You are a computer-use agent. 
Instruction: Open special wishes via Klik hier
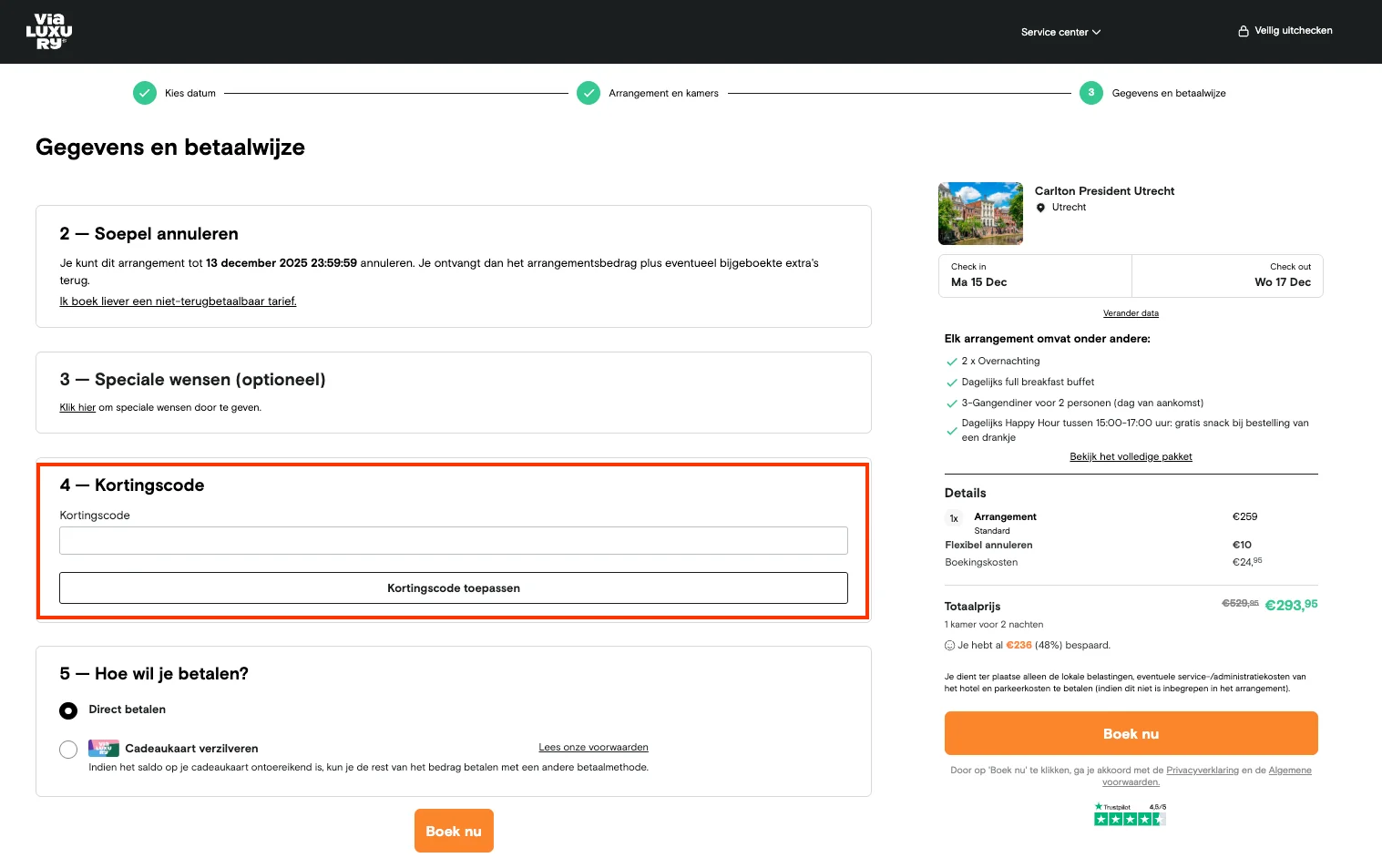(77, 408)
